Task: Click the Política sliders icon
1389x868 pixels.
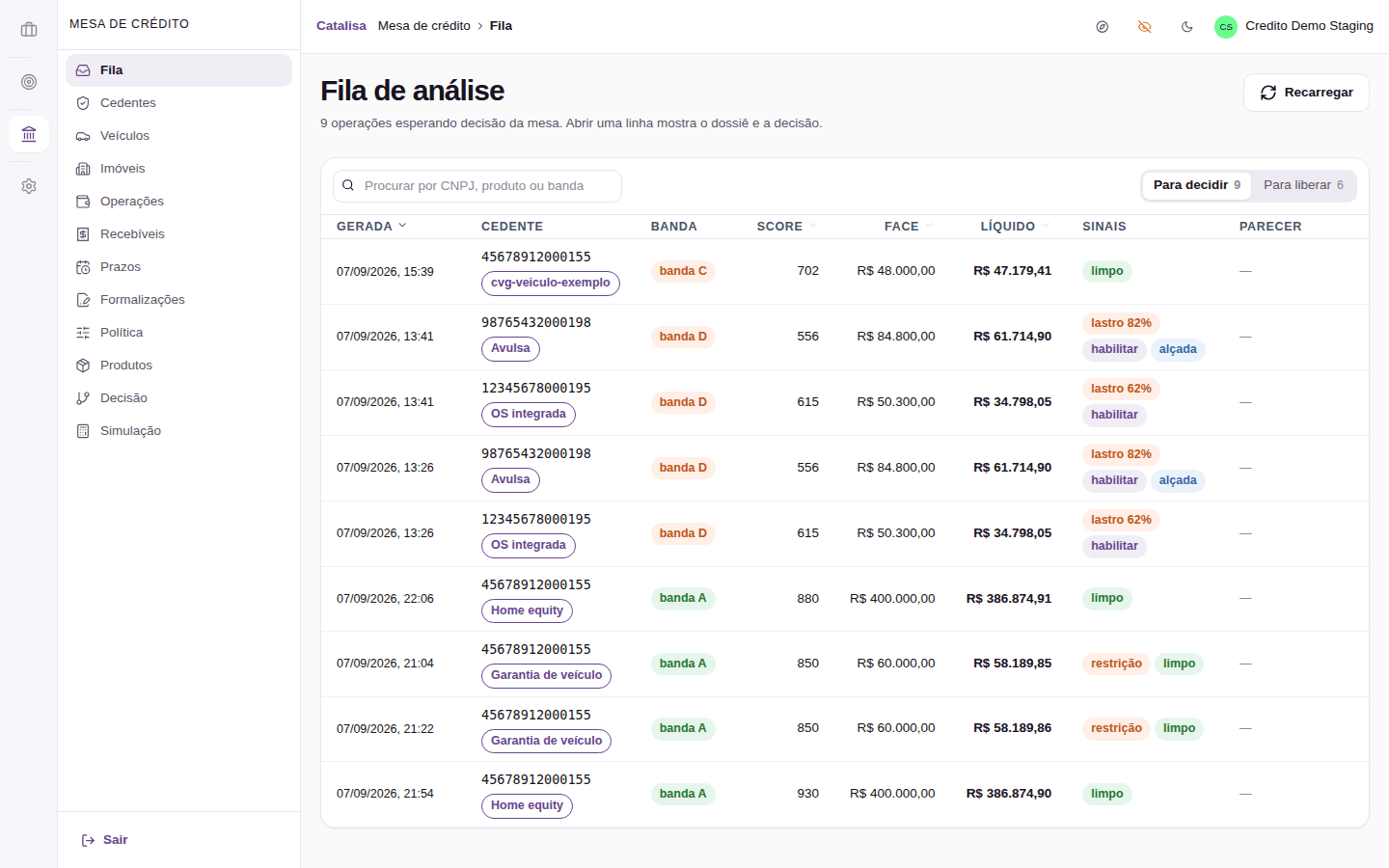Action: [x=83, y=333]
